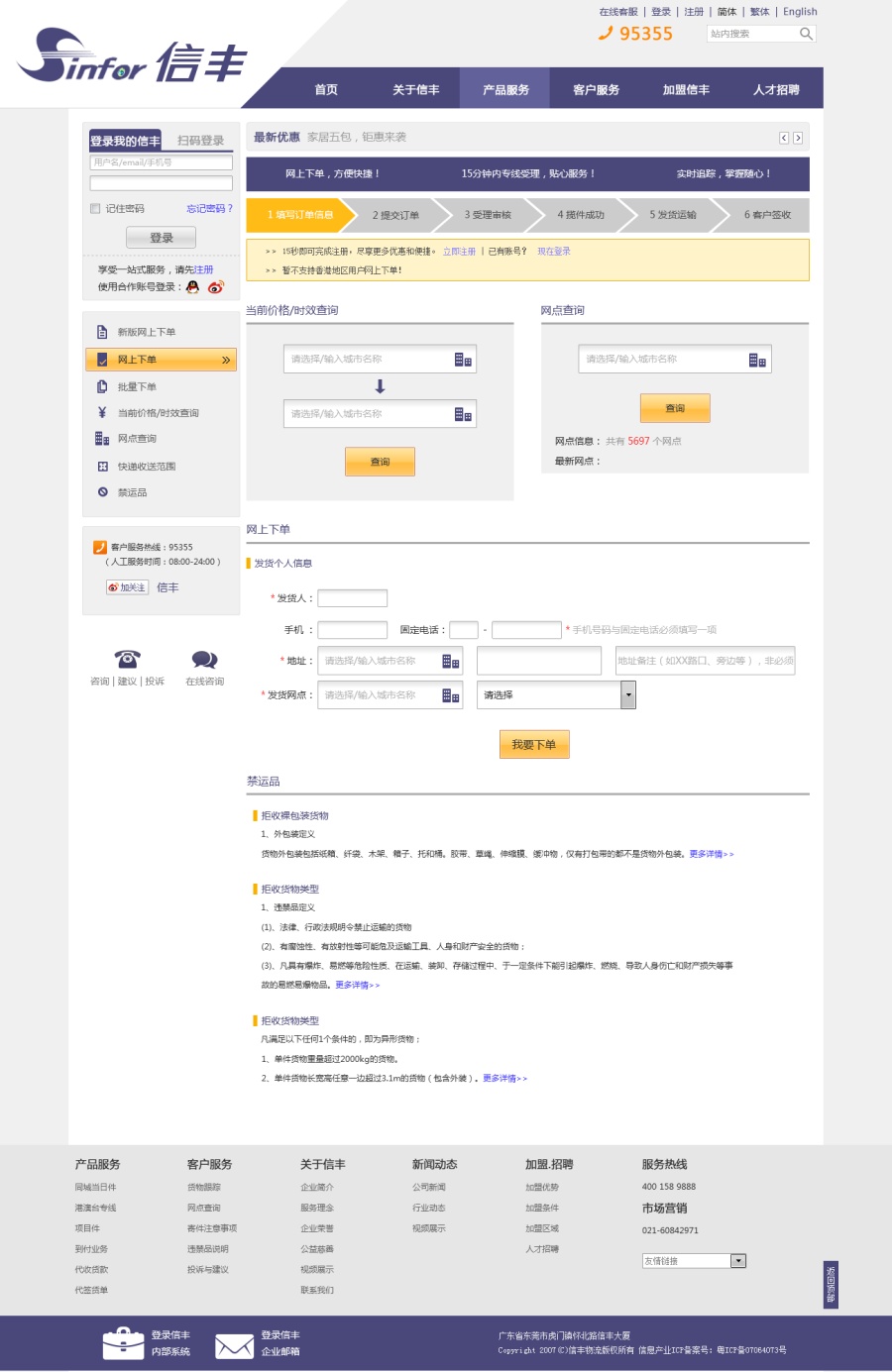Click the QQ partner login icon
The image size is (892, 1372).
coord(192,287)
